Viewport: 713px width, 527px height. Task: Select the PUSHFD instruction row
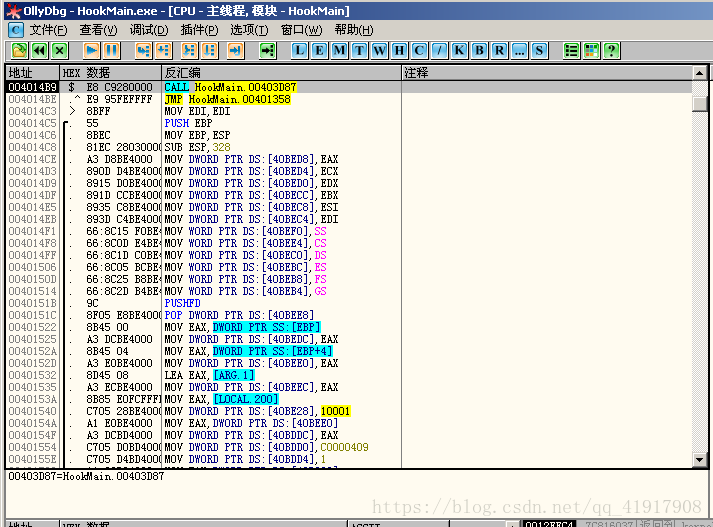click(349, 303)
